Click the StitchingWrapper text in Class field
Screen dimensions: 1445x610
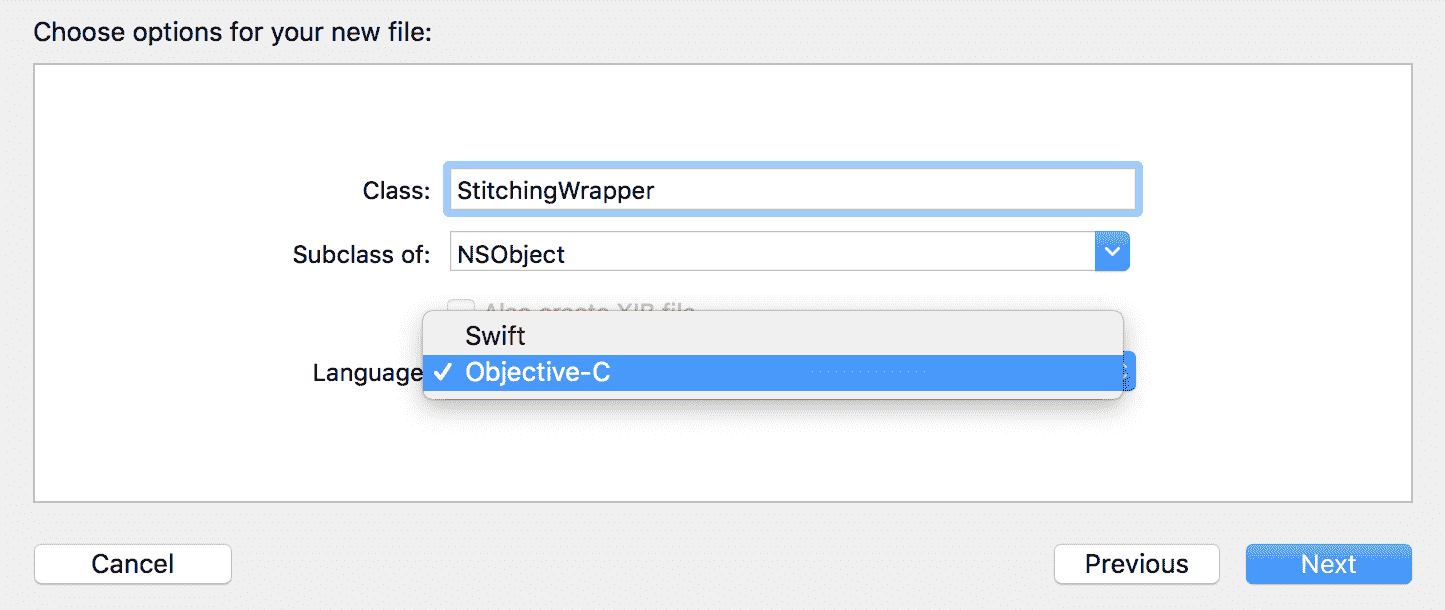pyautogui.click(x=556, y=190)
